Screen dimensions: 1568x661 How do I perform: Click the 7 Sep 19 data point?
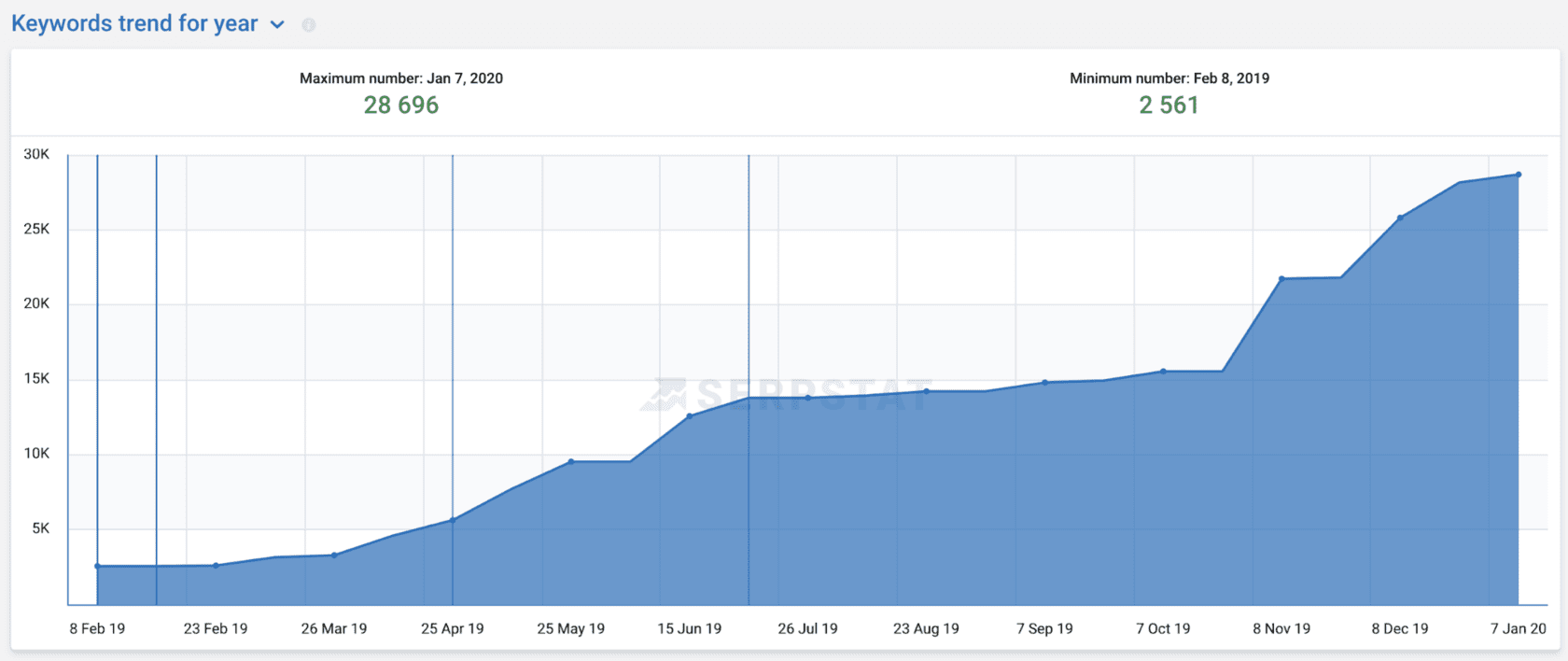[1045, 382]
